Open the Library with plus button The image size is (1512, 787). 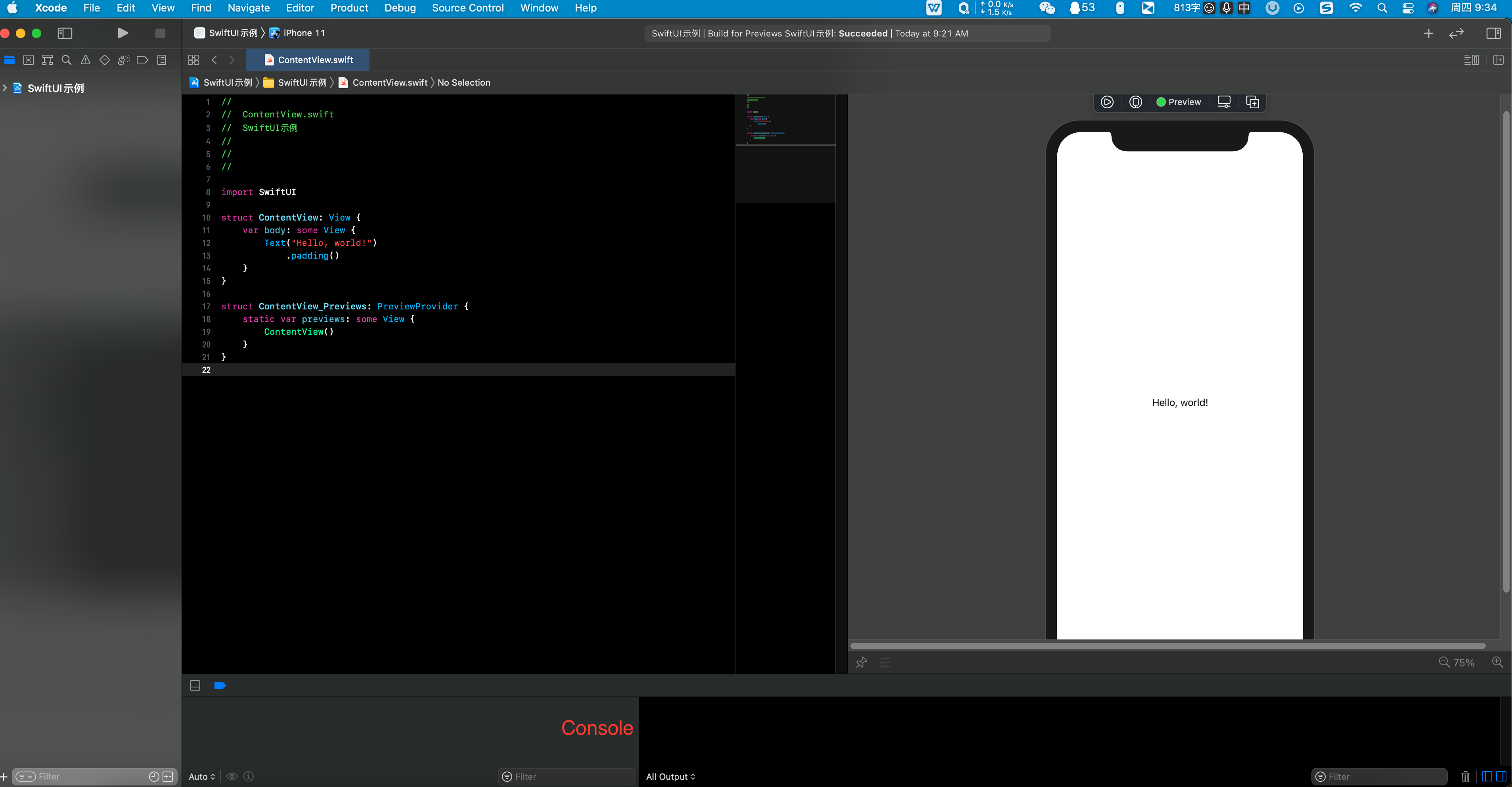pyautogui.click(x=1429, y=33)
